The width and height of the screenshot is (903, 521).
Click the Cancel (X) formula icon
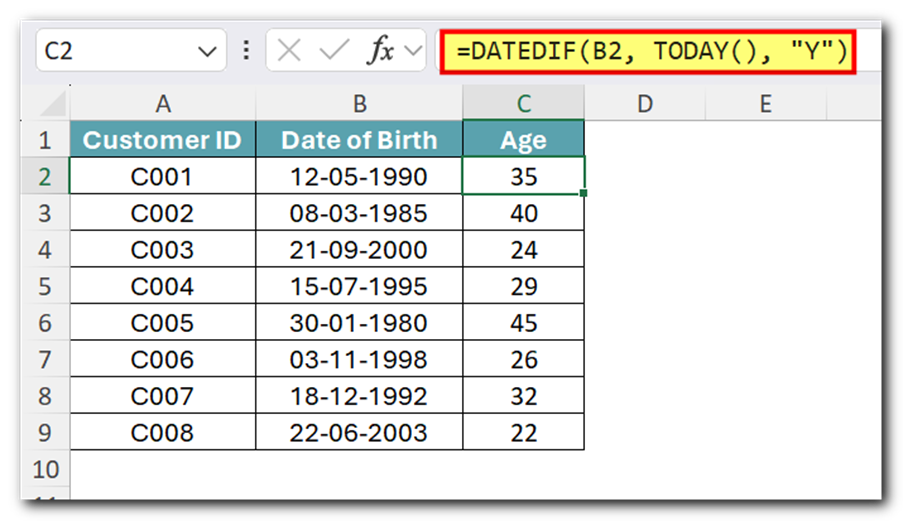[289, 51]
